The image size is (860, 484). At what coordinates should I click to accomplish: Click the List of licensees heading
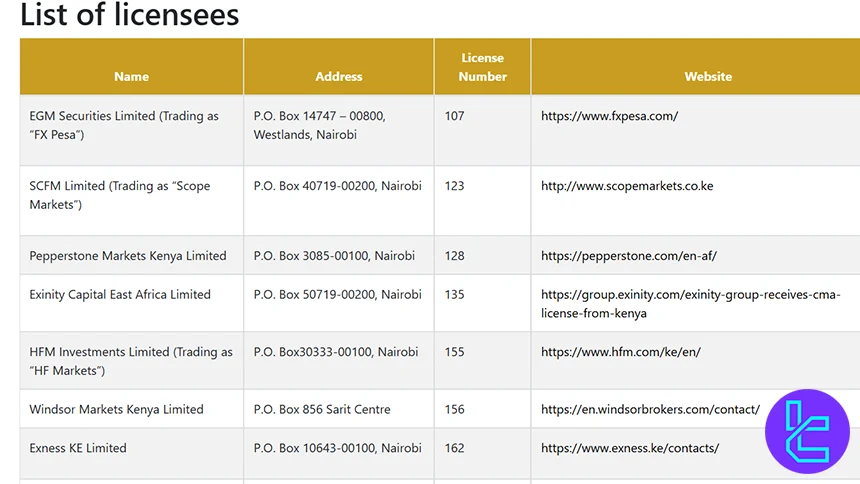coord(130,15)
